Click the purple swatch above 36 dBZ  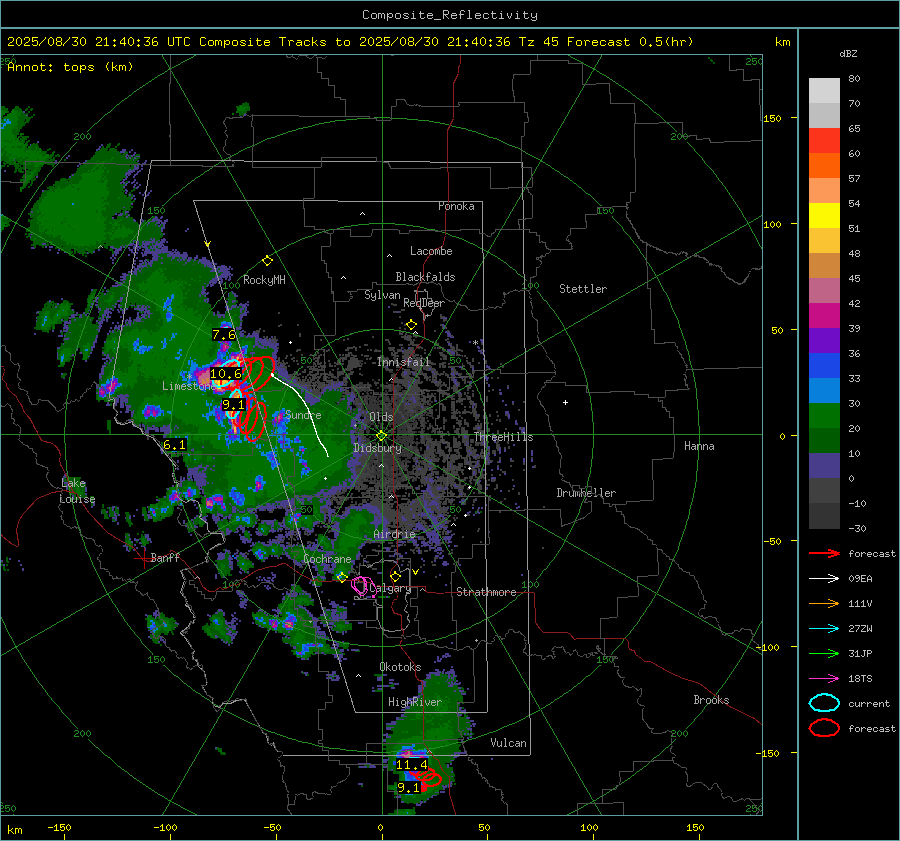[x=824, y=340]
